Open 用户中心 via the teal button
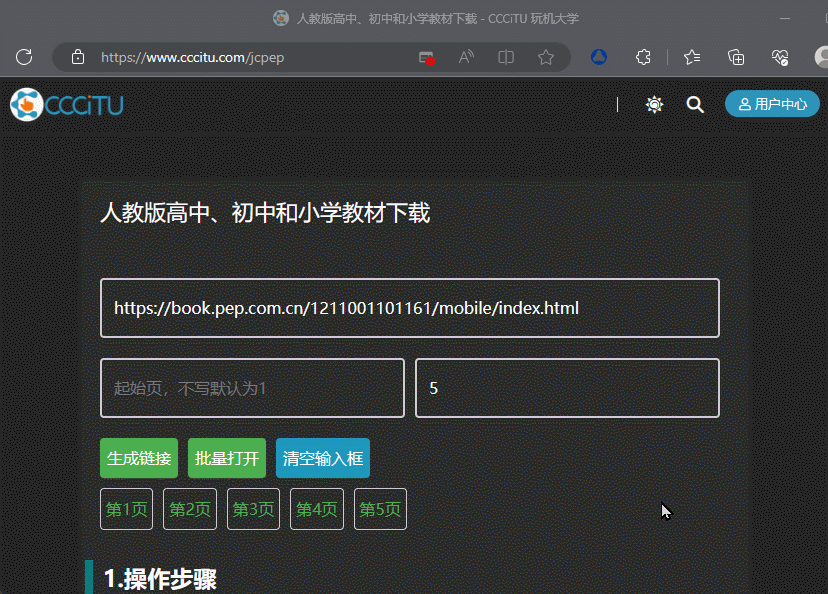 (772, 104)
